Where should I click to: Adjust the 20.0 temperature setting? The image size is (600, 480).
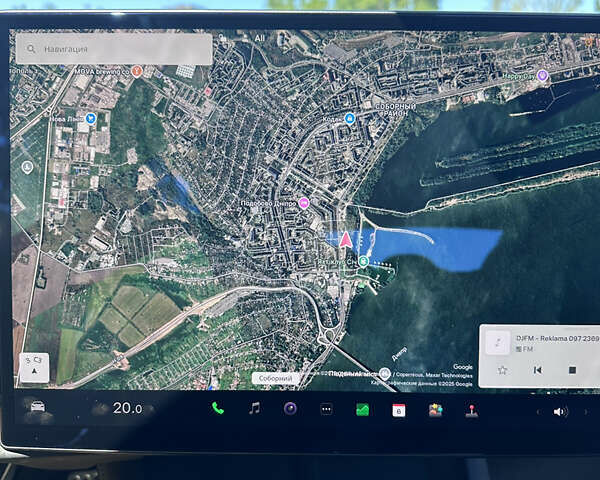127,408
